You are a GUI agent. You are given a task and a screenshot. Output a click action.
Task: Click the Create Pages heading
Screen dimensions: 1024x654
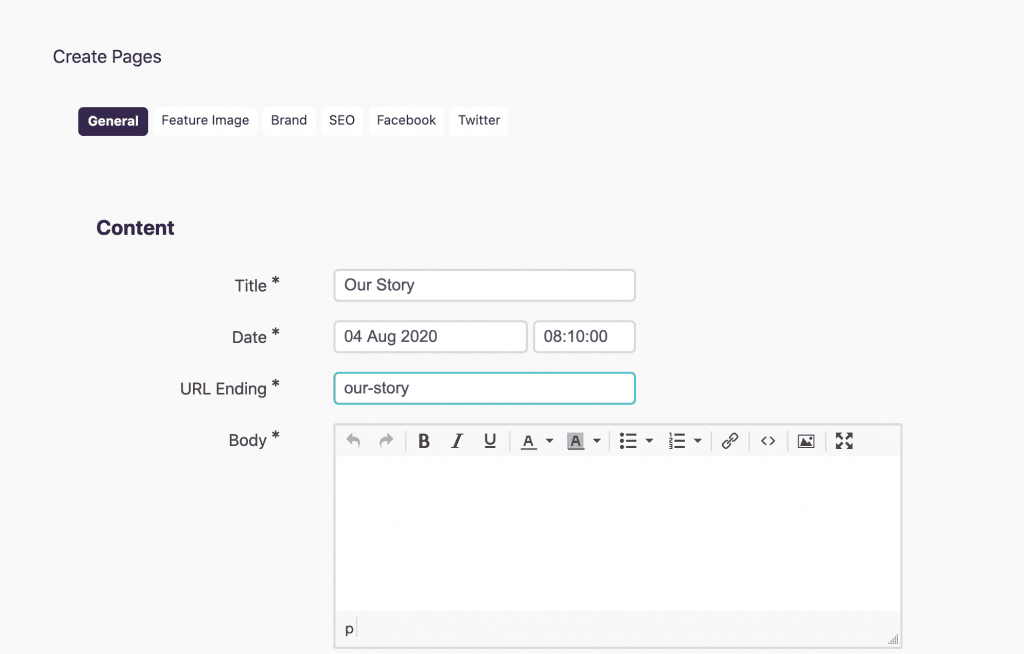click(x=107, y=57)
